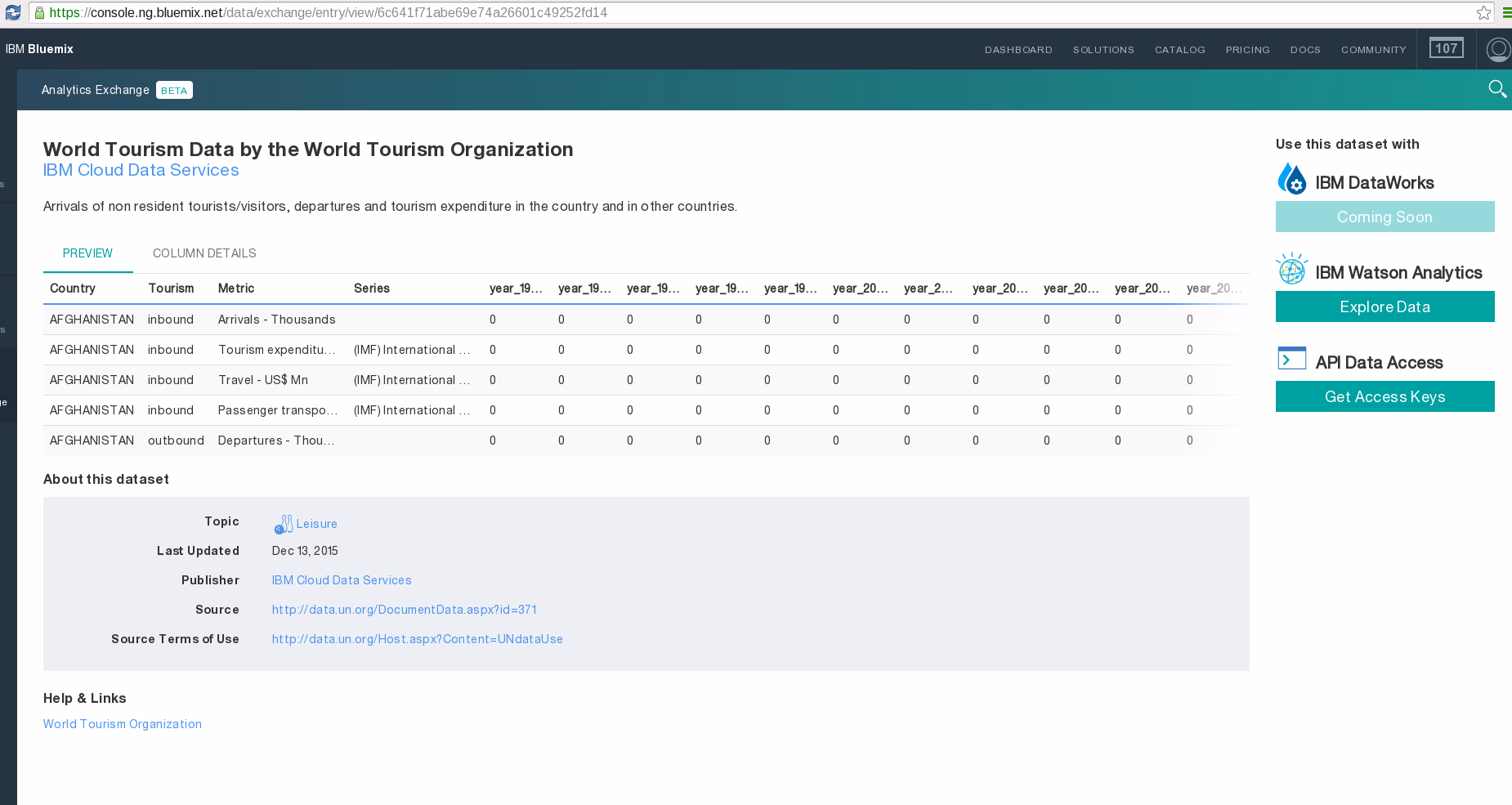This screenshot has height=805, width=1512.
Task: Select the Preview tab
Action: [x=87, y=253]
